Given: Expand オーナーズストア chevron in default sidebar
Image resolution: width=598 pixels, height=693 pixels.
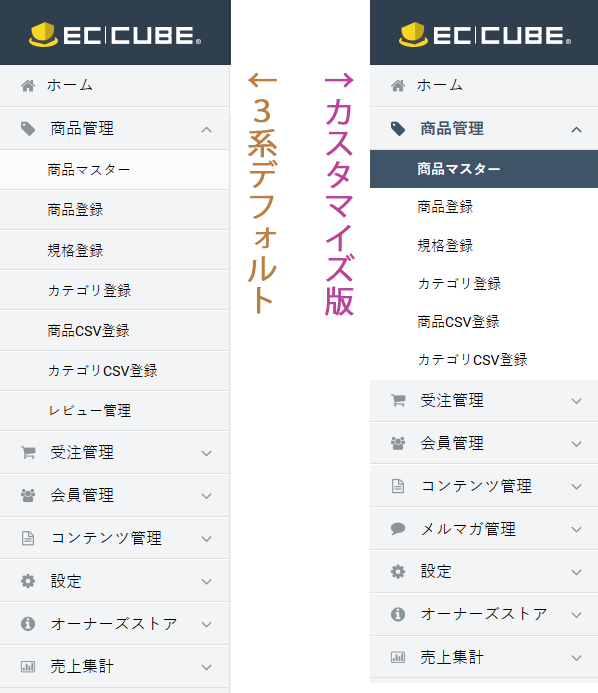Looking at the screenshot, I should [206, 625].
